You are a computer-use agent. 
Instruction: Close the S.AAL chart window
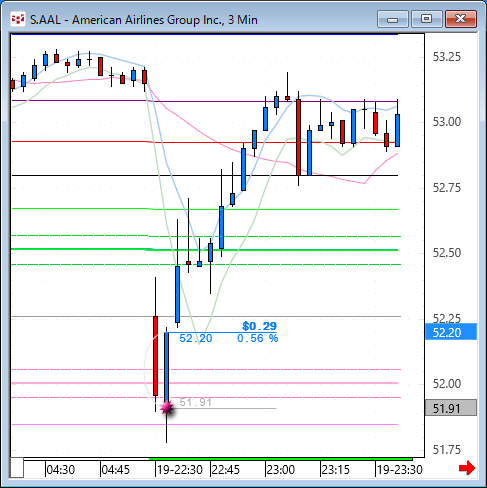[461, 19]
